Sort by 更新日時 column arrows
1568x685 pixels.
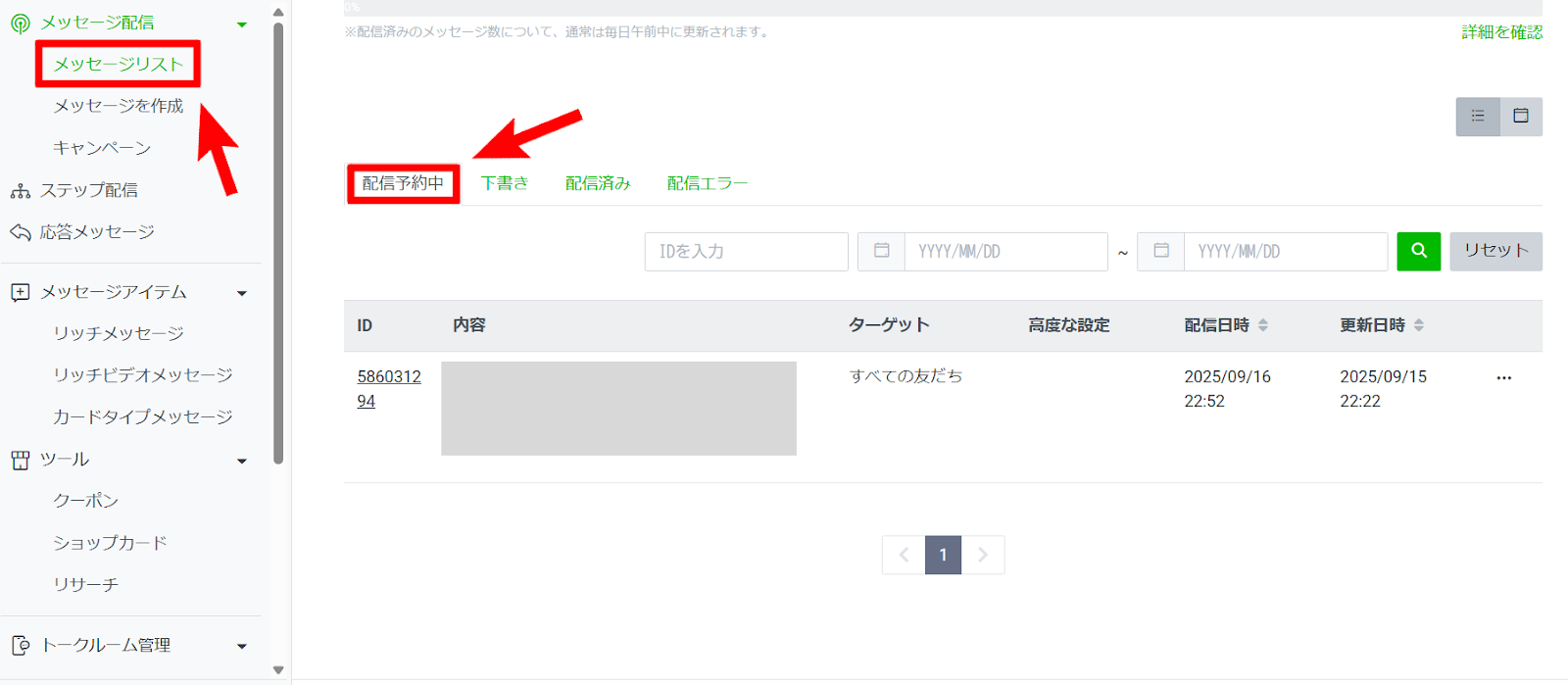pos(1419,325)
